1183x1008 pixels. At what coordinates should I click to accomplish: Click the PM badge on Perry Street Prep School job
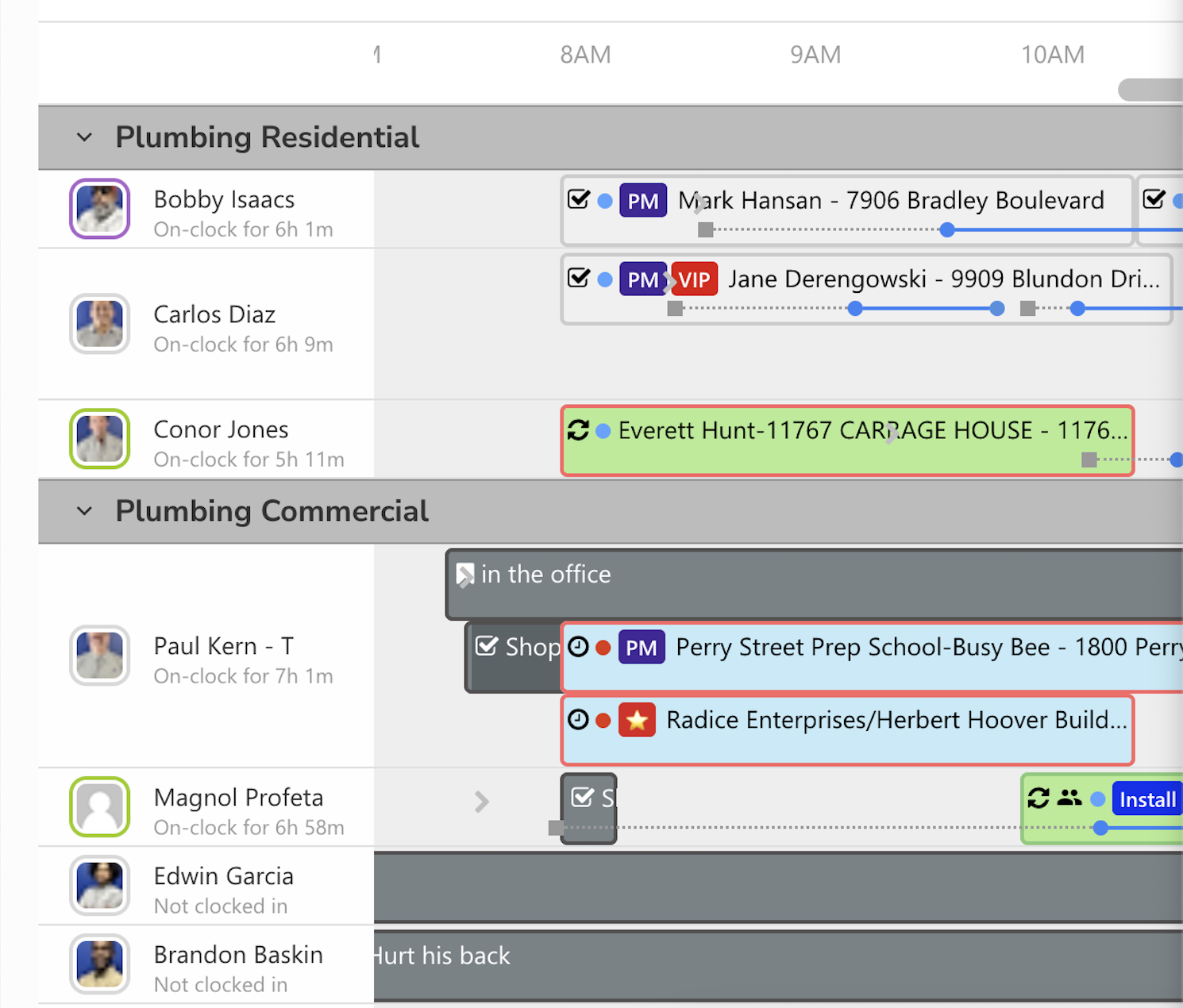click(x=642, y=647)
